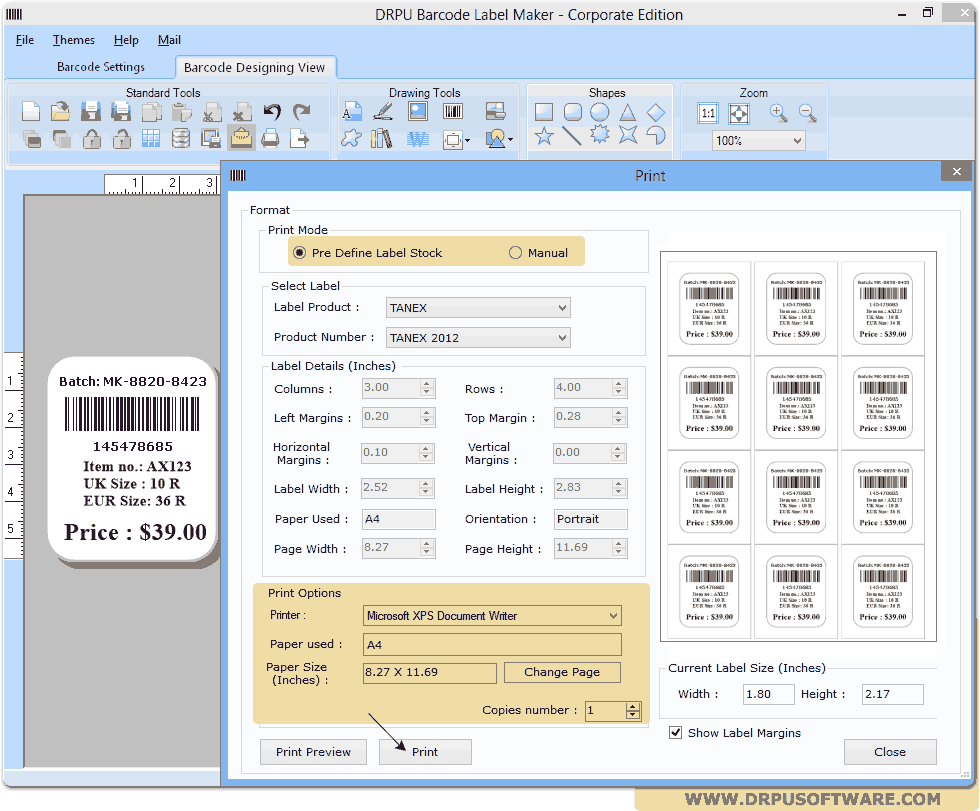The image size is (980, 811).
Task: Click the 1:1 actual size zoom icon
Action: point(708,114)
